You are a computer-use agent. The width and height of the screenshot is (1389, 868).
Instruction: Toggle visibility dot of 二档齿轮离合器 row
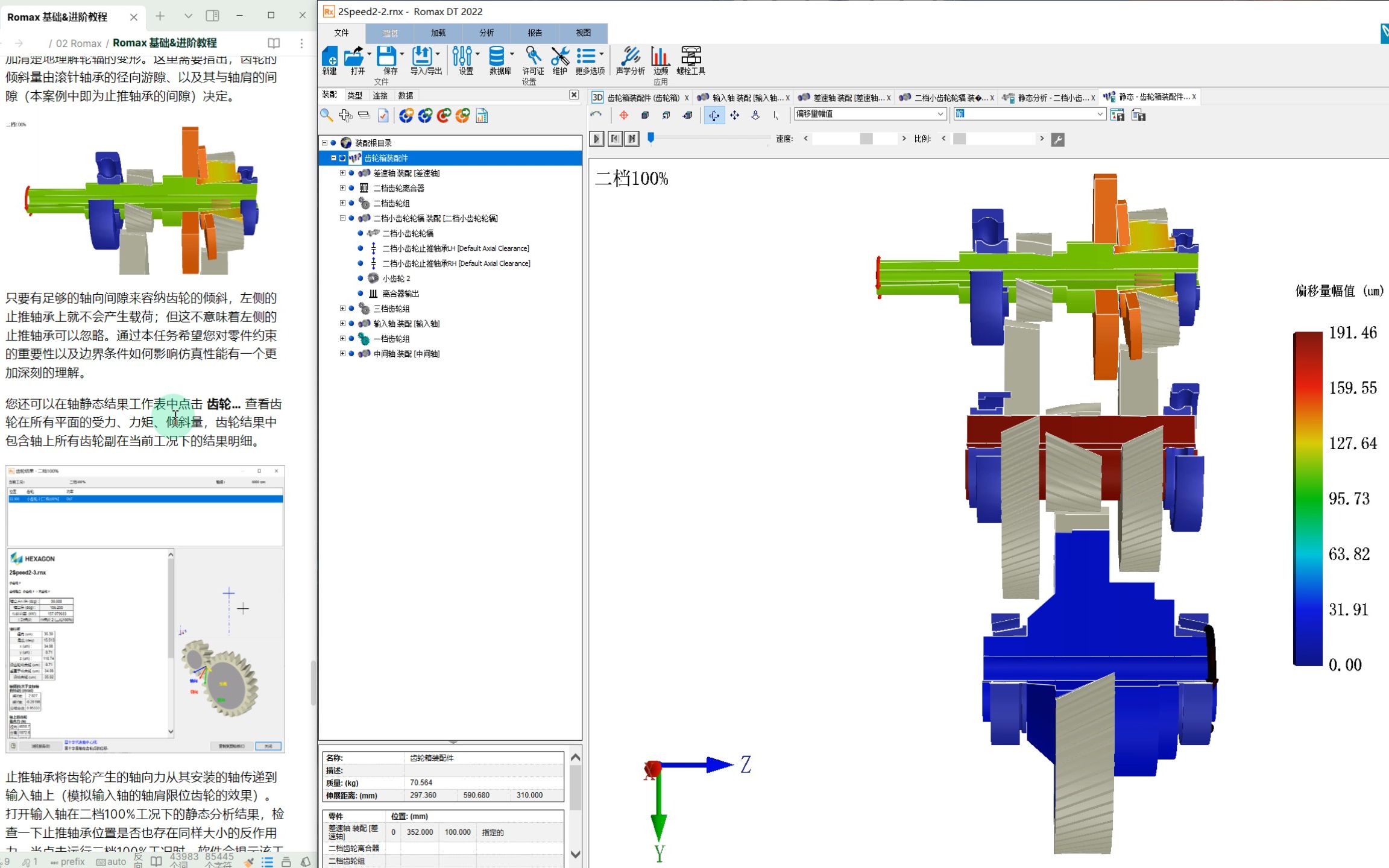pos(351,188)
